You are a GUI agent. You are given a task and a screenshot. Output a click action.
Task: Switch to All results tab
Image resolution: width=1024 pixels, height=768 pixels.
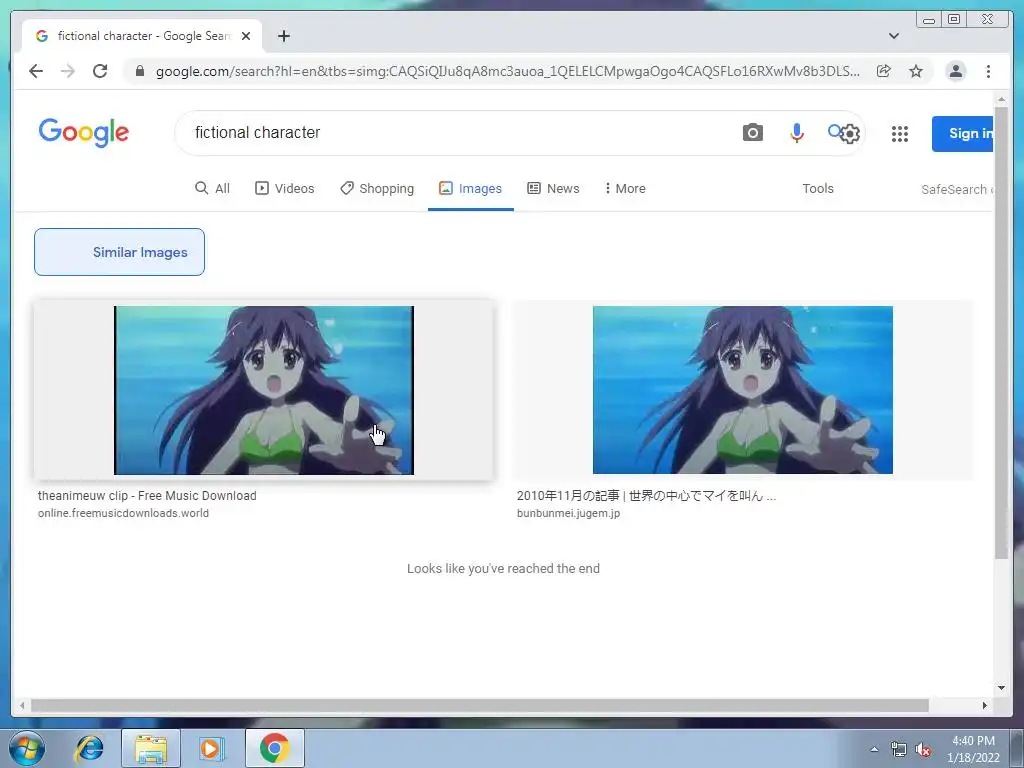(213, 188)
